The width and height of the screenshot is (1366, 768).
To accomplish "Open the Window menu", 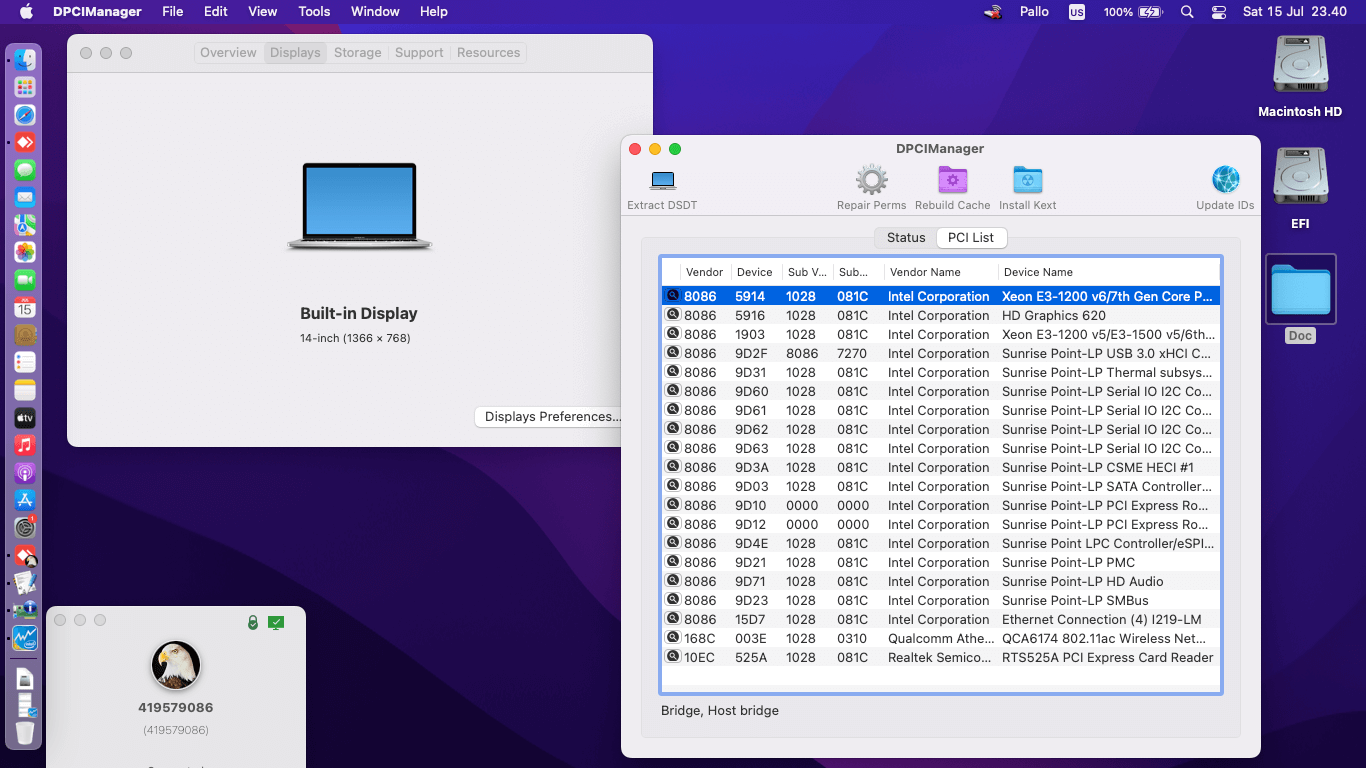I will point(375,12).
